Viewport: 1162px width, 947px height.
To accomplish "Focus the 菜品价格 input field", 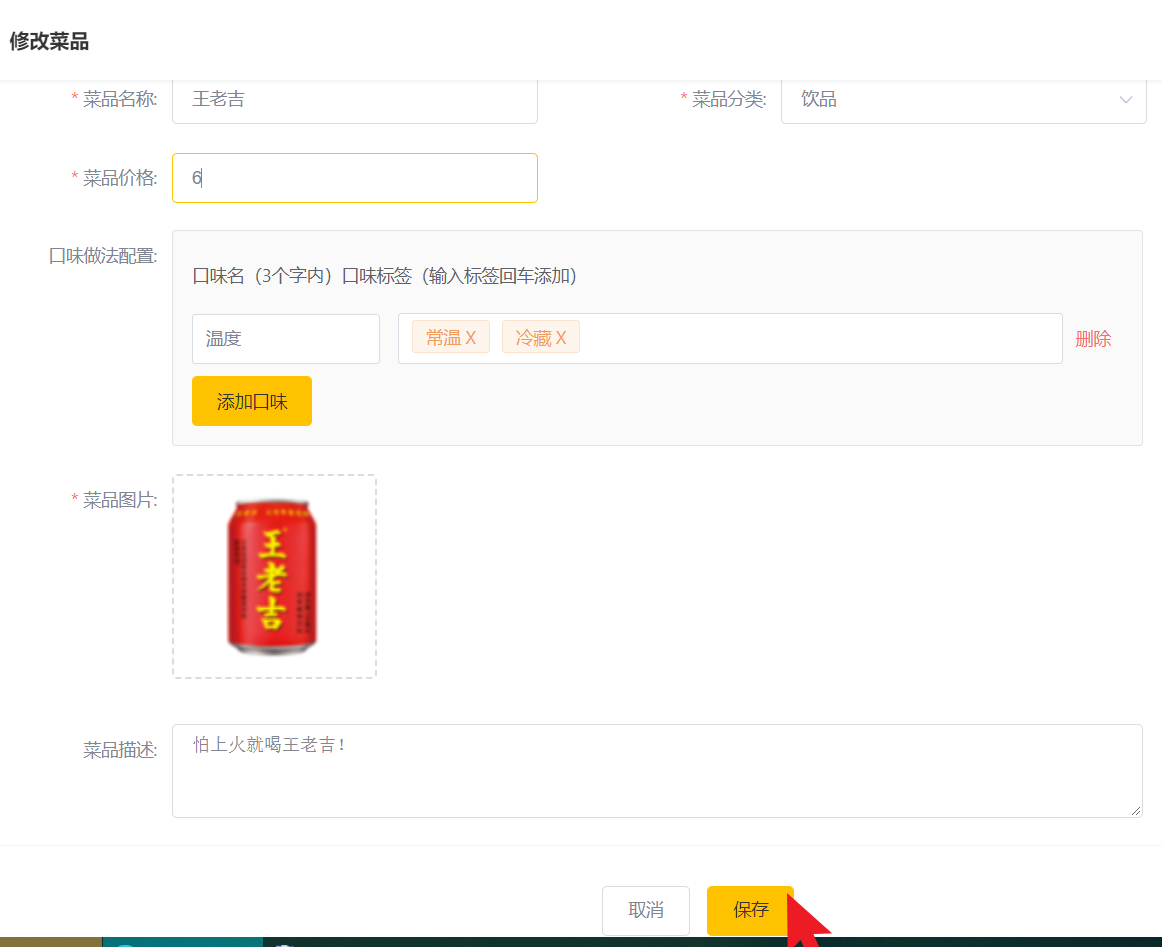I will point(354,178).
